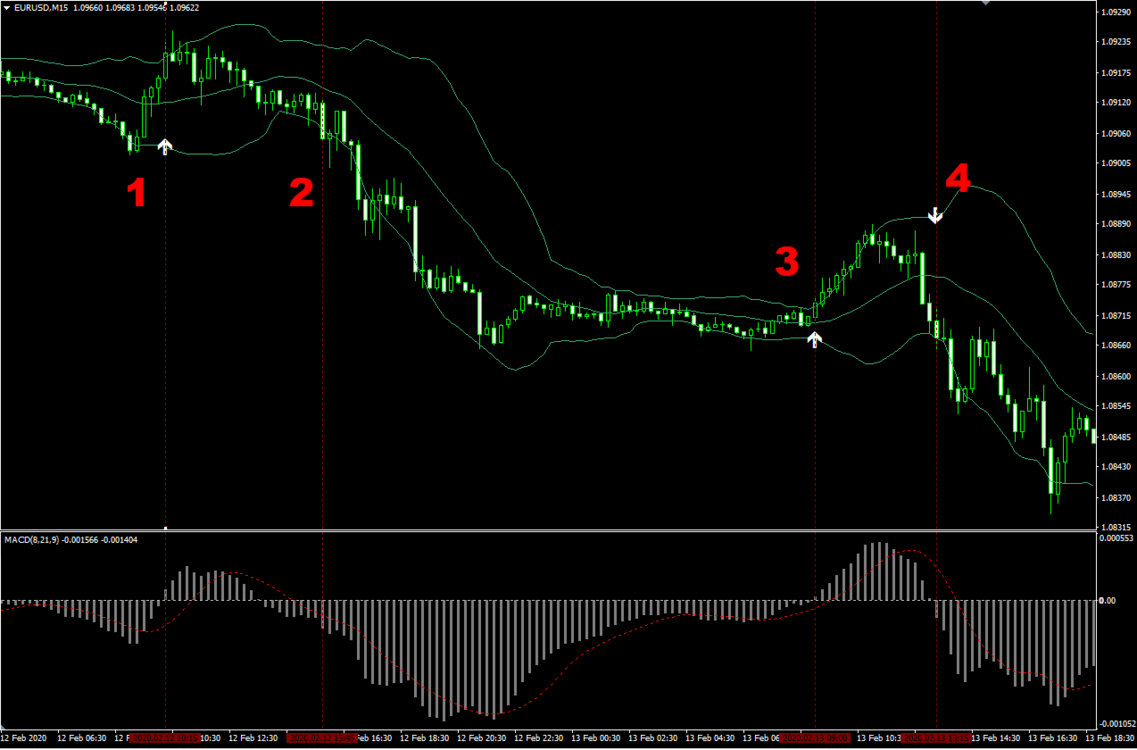1137x750 pixels.
Task: Click the small triangle before EURUSD,M15 title
Action: point(7,8)
